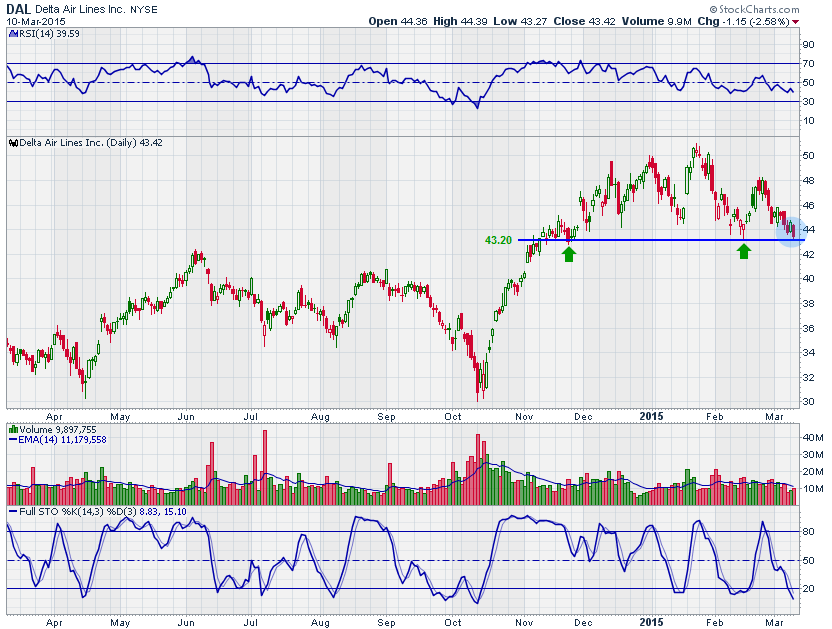Click the 80 mark on stochastic axis
832x629 pixels.
pos(808,531)
